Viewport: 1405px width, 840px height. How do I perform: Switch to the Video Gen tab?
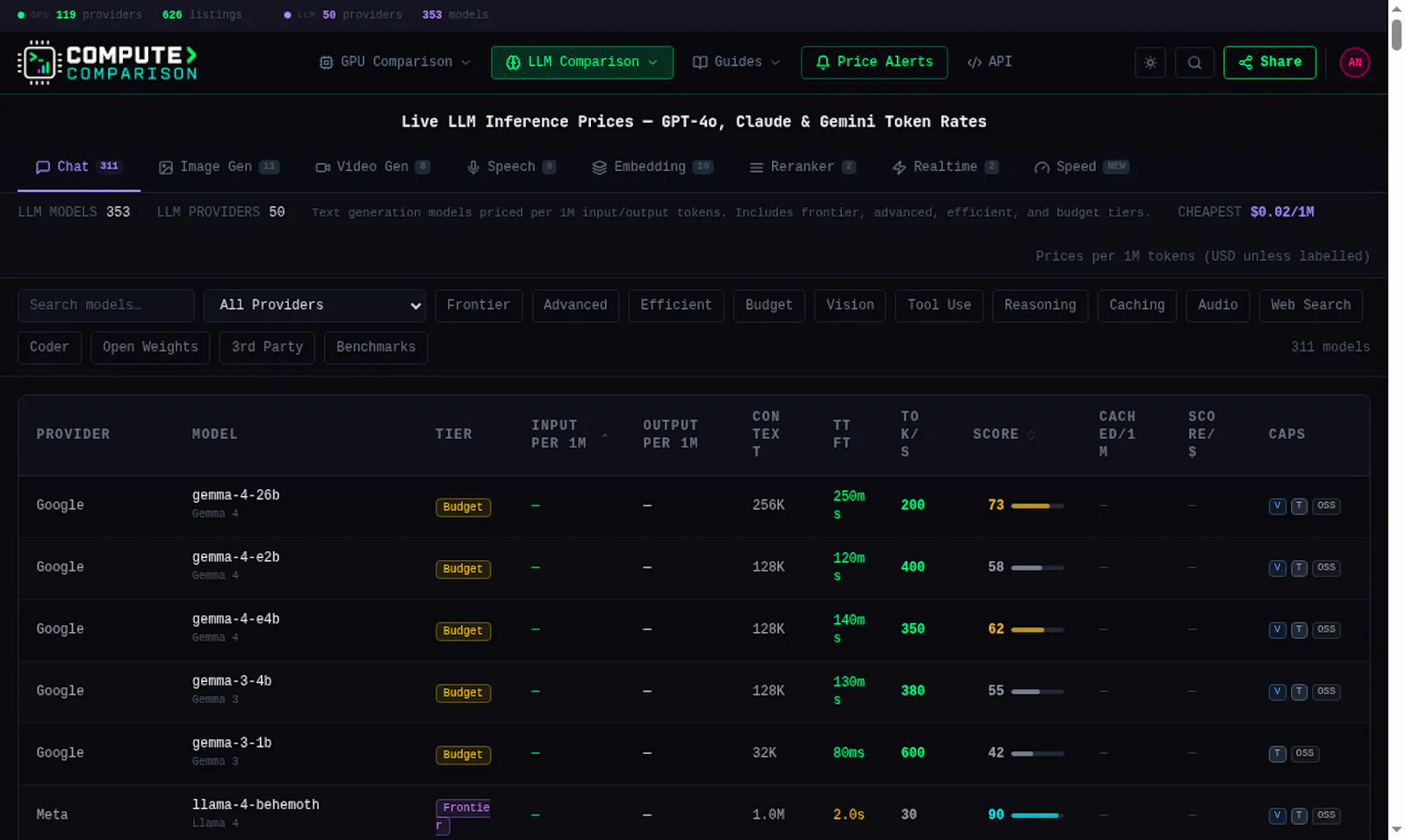point(372,167)
